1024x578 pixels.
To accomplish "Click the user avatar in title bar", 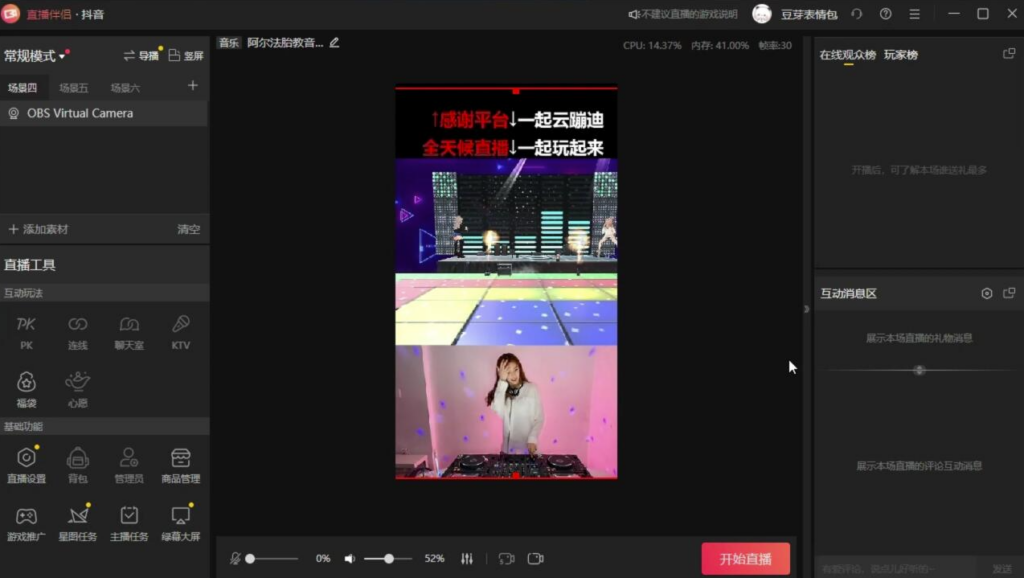I will pos(761,14).
